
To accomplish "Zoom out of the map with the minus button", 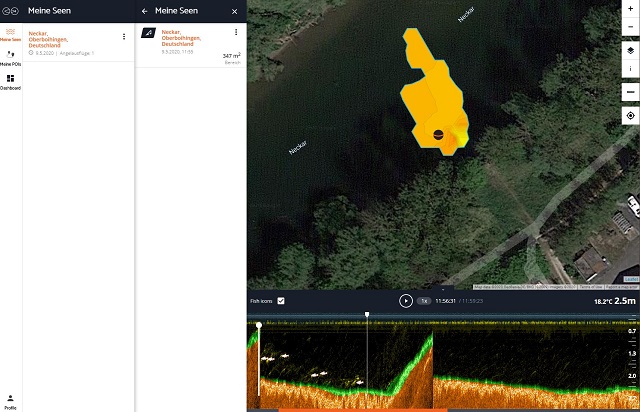I will [x=631, y=27].
